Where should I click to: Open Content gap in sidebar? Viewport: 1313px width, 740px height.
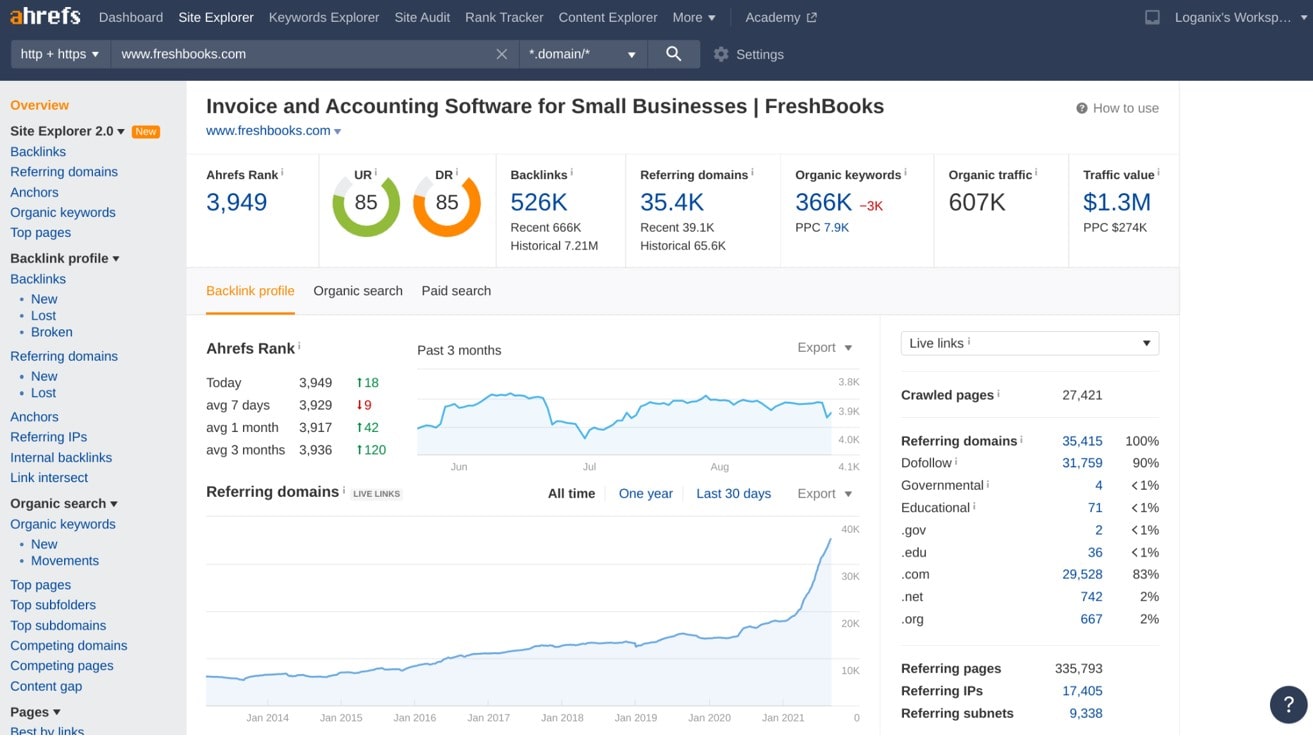coord(46,686)
